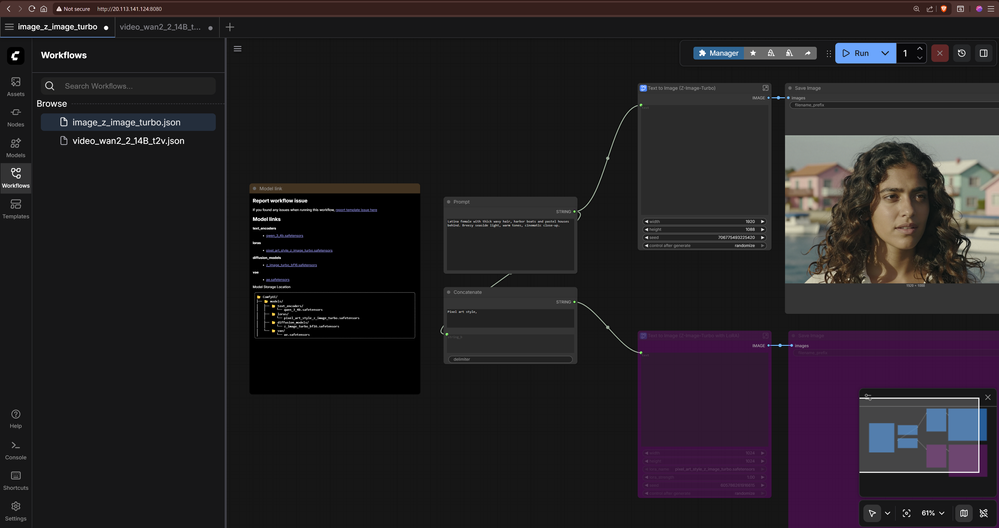Viewport: 999px width, 528px height.
Task: Open the Console panel
Action: pos(15,449)
